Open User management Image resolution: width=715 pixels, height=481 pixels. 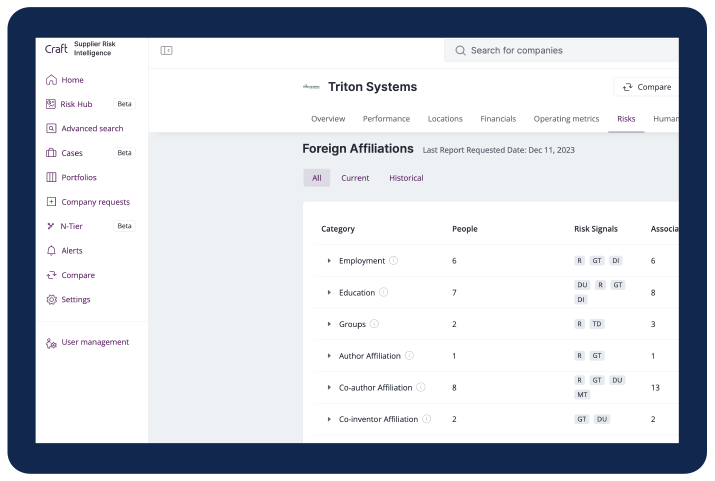pyautogui.click(x=88, y=342)
